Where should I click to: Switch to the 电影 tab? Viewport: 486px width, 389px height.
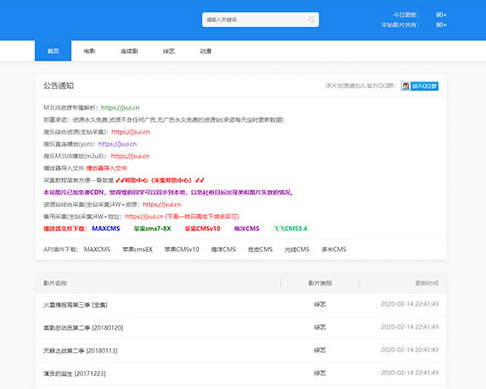click(89, 51)
